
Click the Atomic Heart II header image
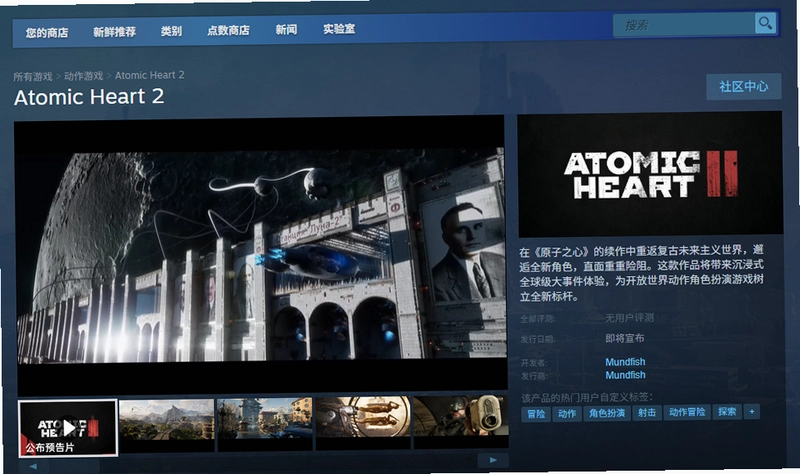650,174
